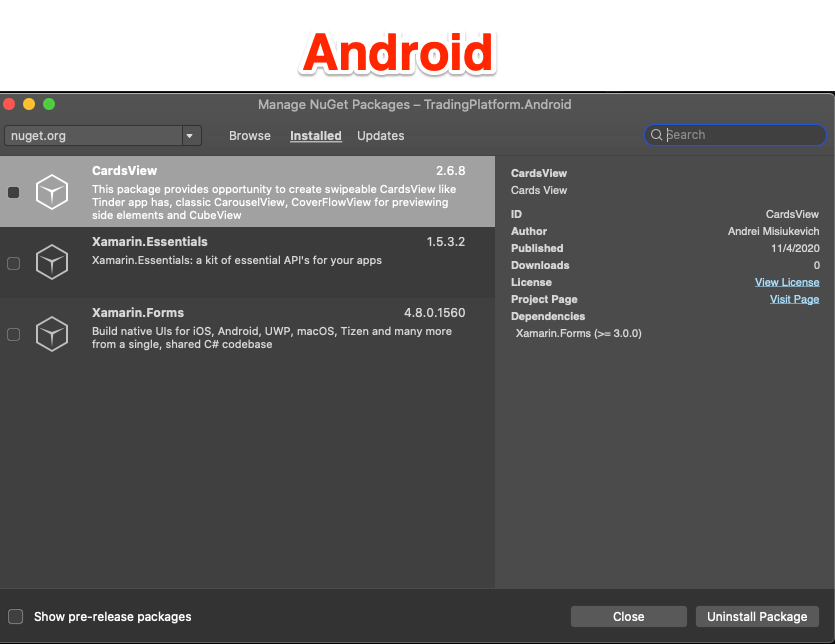Screen dimensions: 835x644
Task: Click the yellow minimize traffic light
Action: pos(28,103)
